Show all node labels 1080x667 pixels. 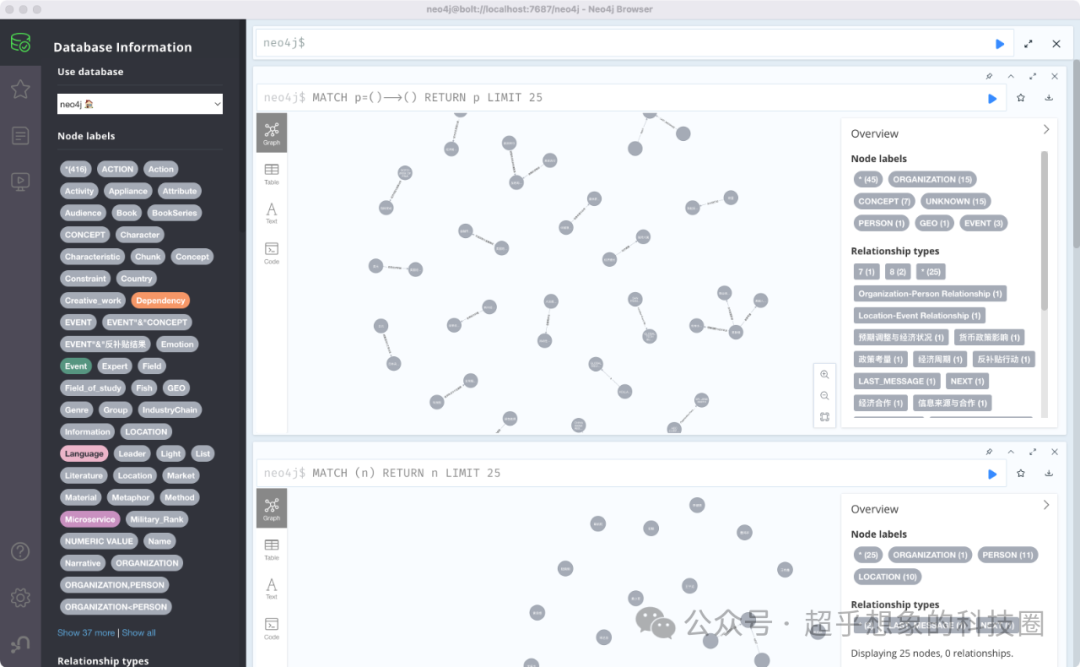point(138,633)
